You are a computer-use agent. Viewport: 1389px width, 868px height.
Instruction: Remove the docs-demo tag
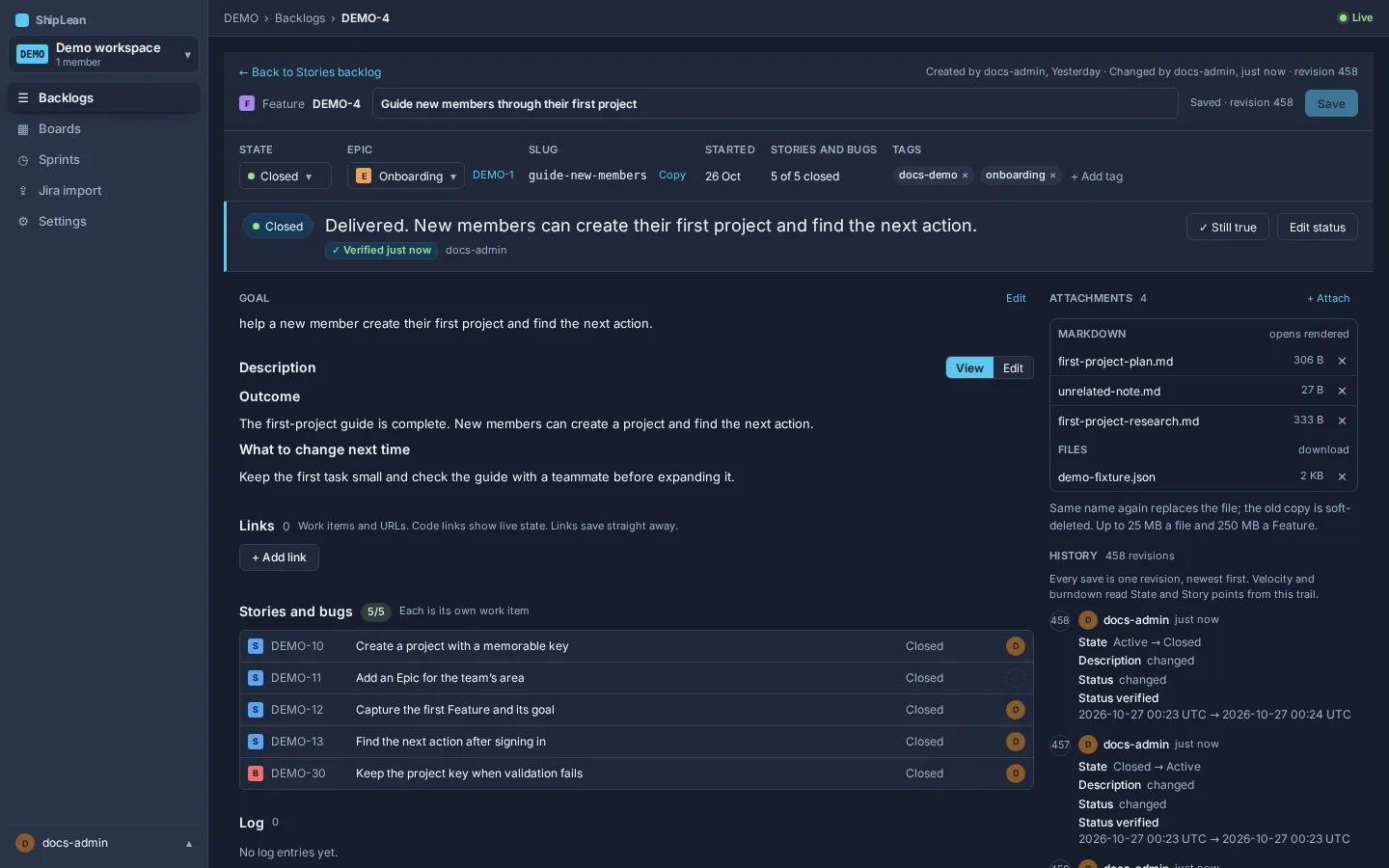[x=965, y=176]
